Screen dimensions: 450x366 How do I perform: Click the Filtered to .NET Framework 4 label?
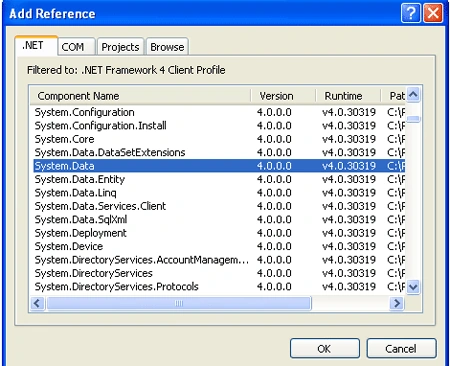click(x=126, y=70)
